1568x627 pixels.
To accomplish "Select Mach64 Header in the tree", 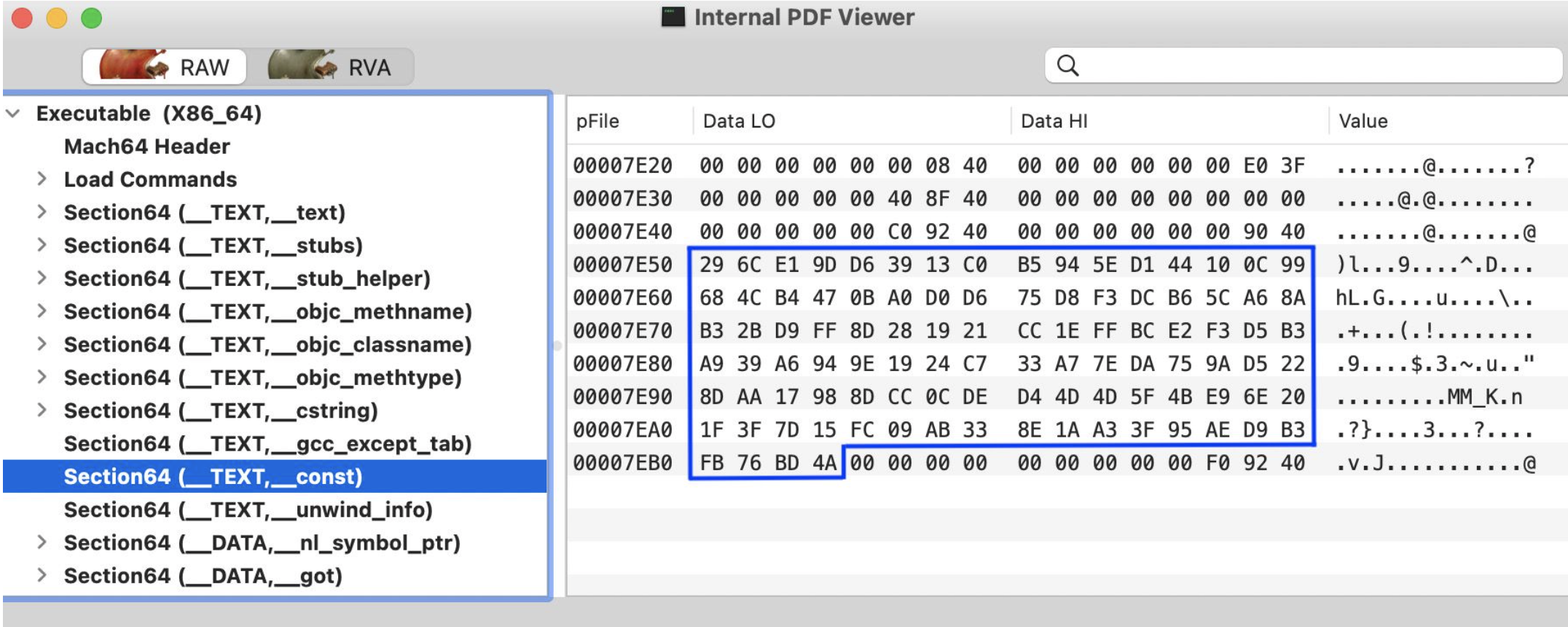I will (146, 147).
